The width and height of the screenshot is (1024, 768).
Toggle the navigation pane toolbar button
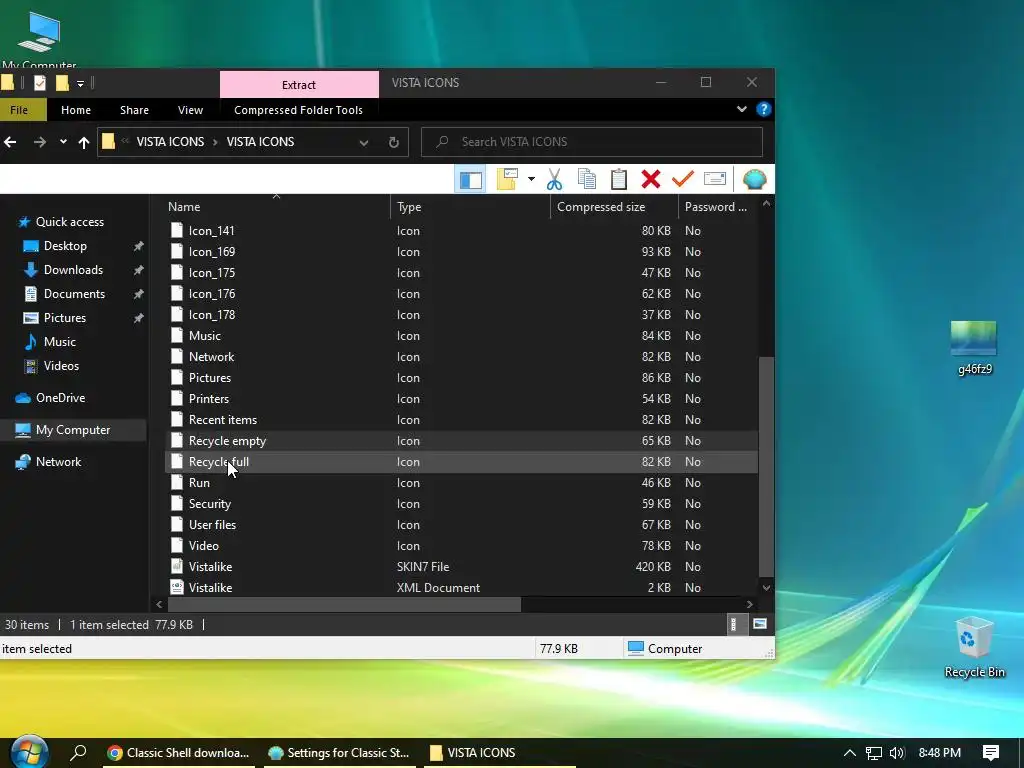click(x=470, y=180)
